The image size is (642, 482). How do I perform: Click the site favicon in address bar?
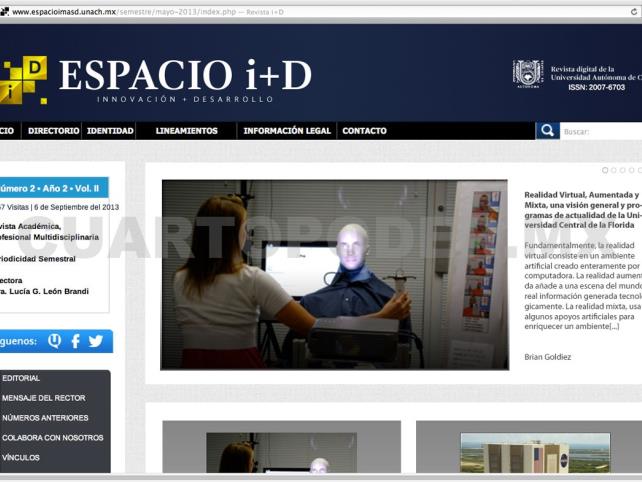(x=4, y=11)
